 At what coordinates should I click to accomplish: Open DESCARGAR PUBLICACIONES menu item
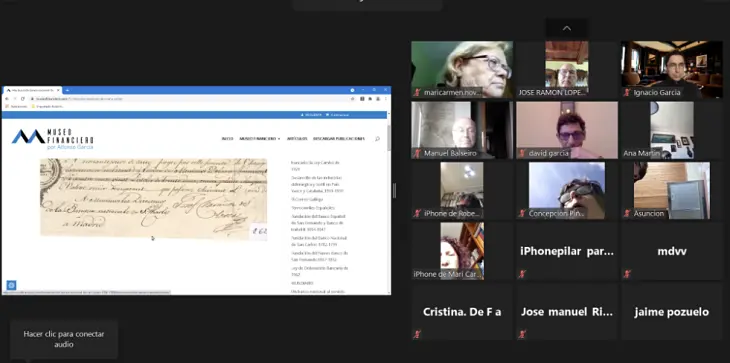(x=338, y=139)
